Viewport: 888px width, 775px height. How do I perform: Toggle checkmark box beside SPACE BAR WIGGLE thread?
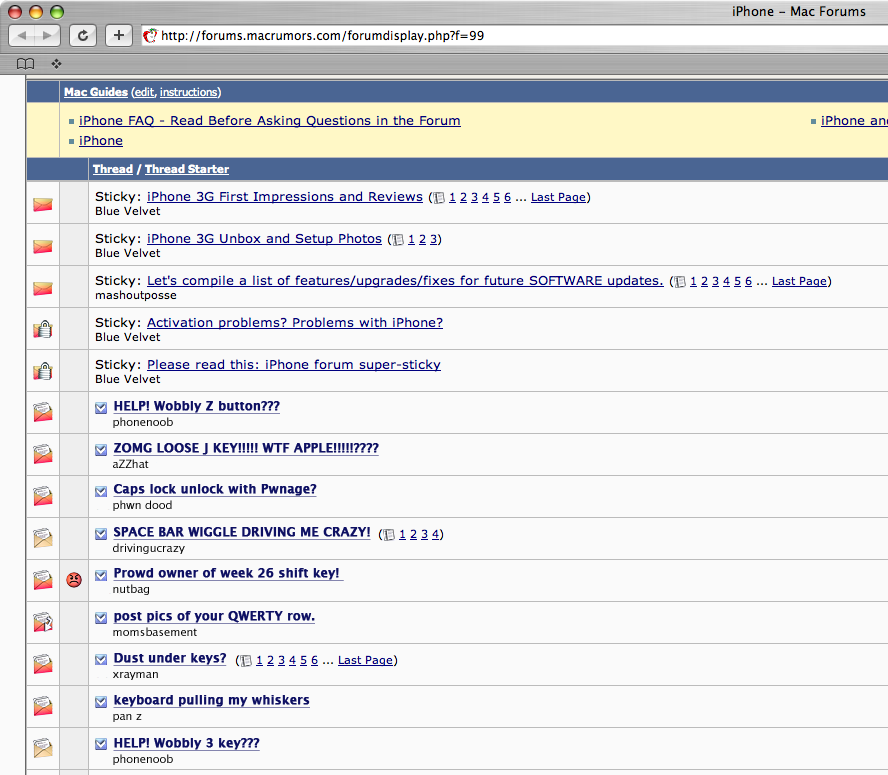click(101, 533)
